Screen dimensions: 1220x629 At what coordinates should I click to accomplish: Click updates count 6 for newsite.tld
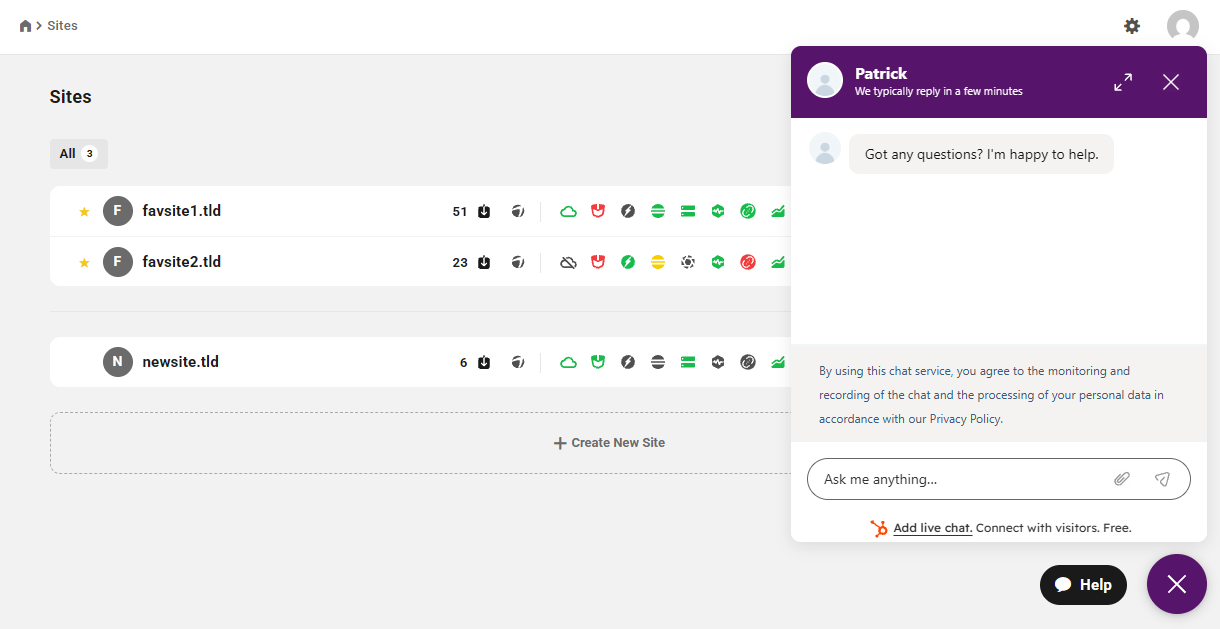coord(464,362)
